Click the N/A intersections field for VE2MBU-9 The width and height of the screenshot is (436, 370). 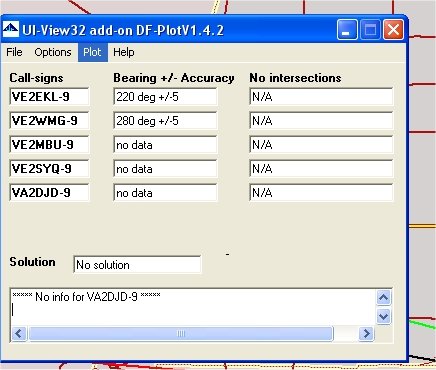pos(321,145)
